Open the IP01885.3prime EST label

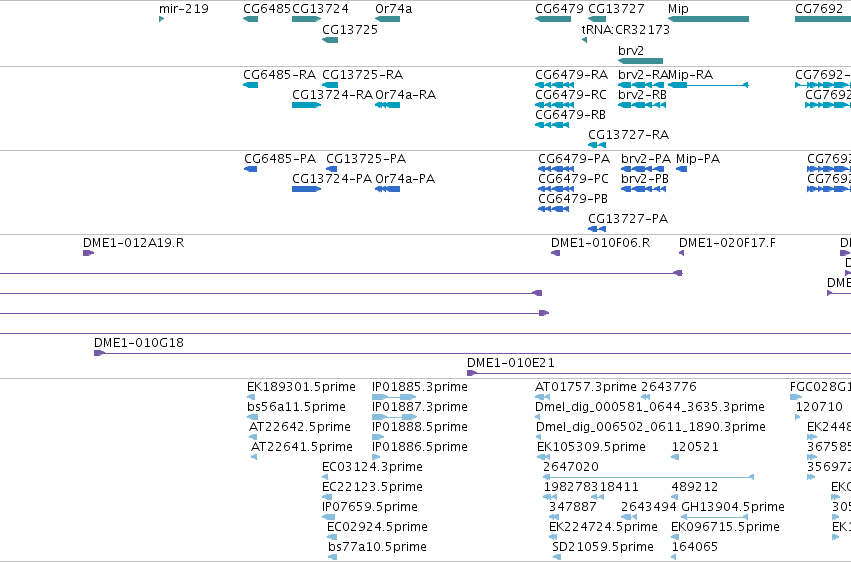coord(420,387)
